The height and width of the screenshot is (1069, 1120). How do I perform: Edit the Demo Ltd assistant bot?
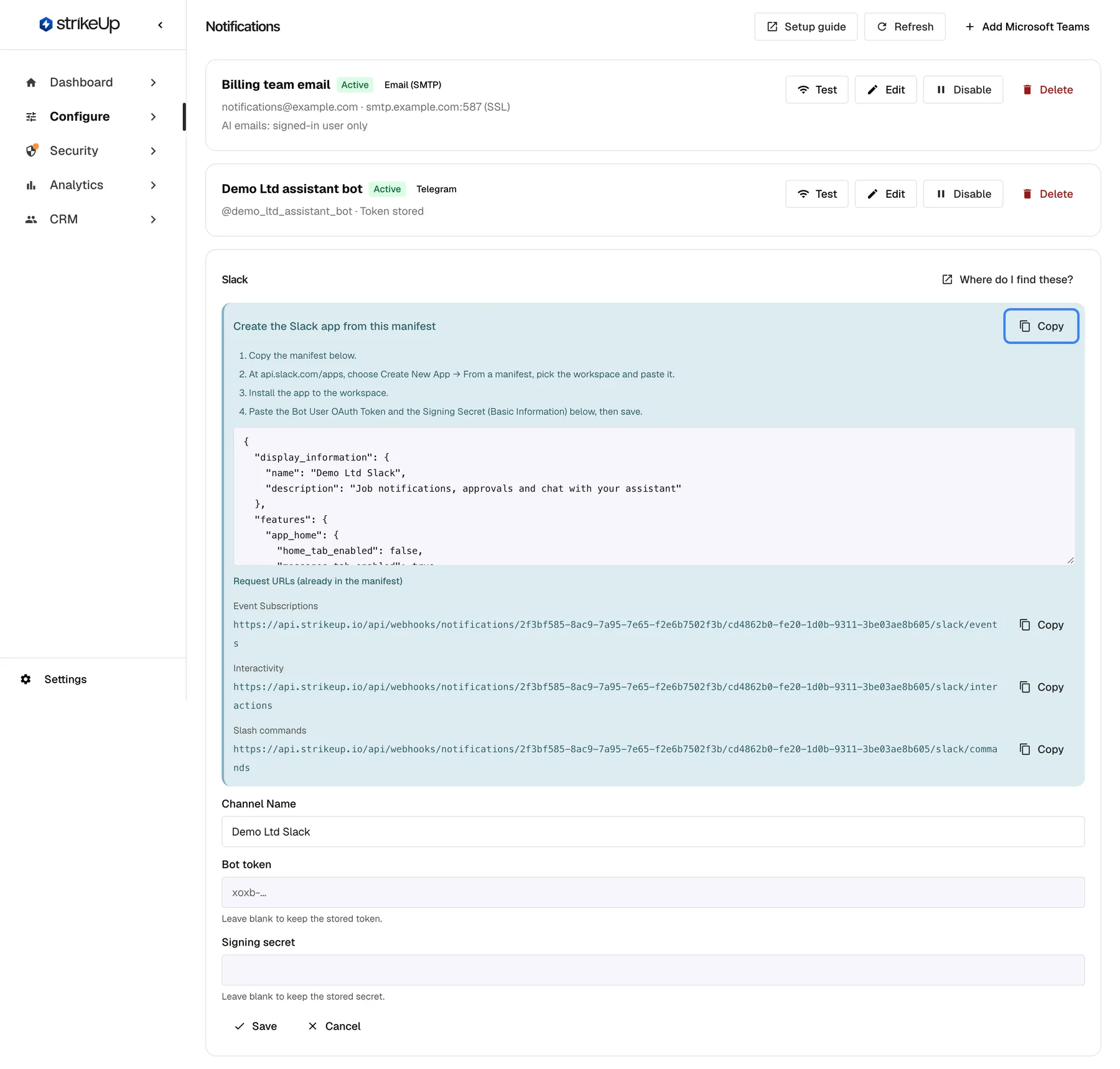[x=886, y=194]
